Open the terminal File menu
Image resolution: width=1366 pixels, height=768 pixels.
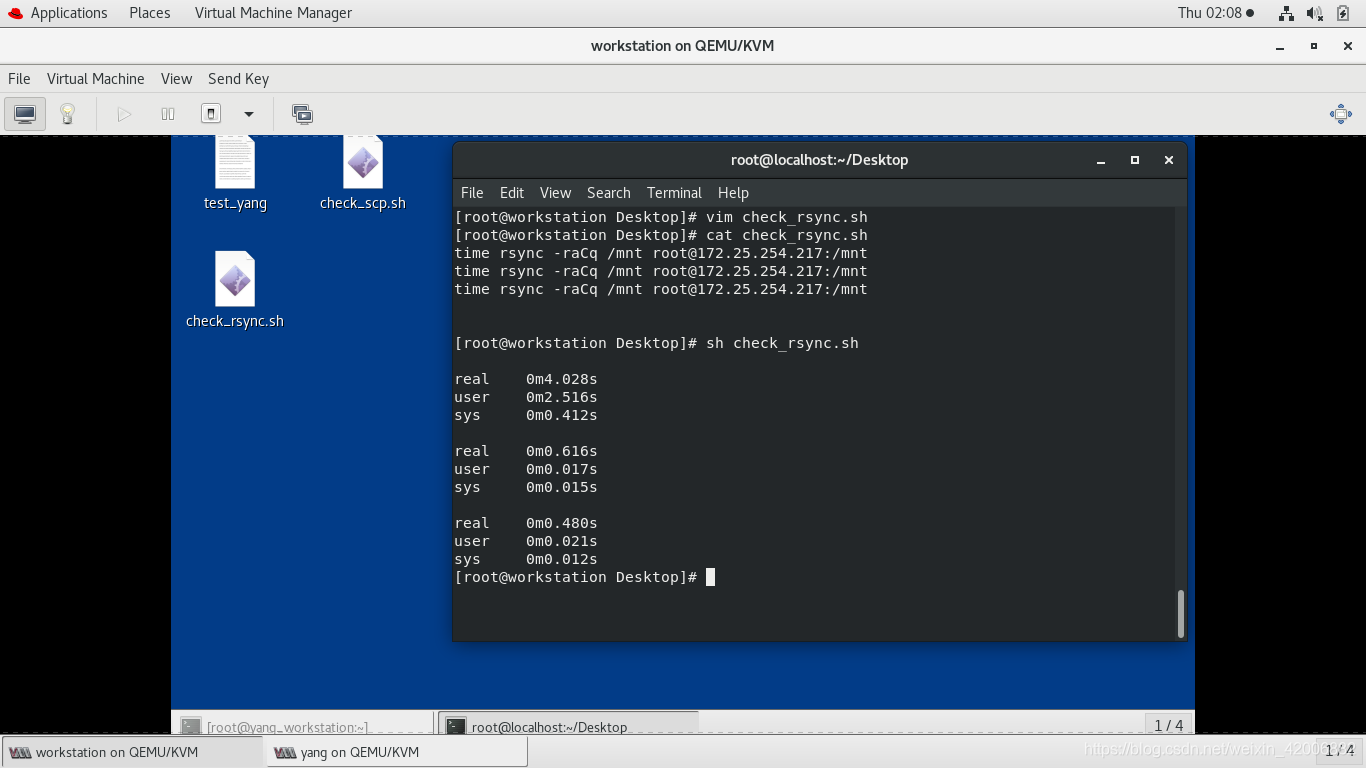pyautogui.click(x=472, y=193)
